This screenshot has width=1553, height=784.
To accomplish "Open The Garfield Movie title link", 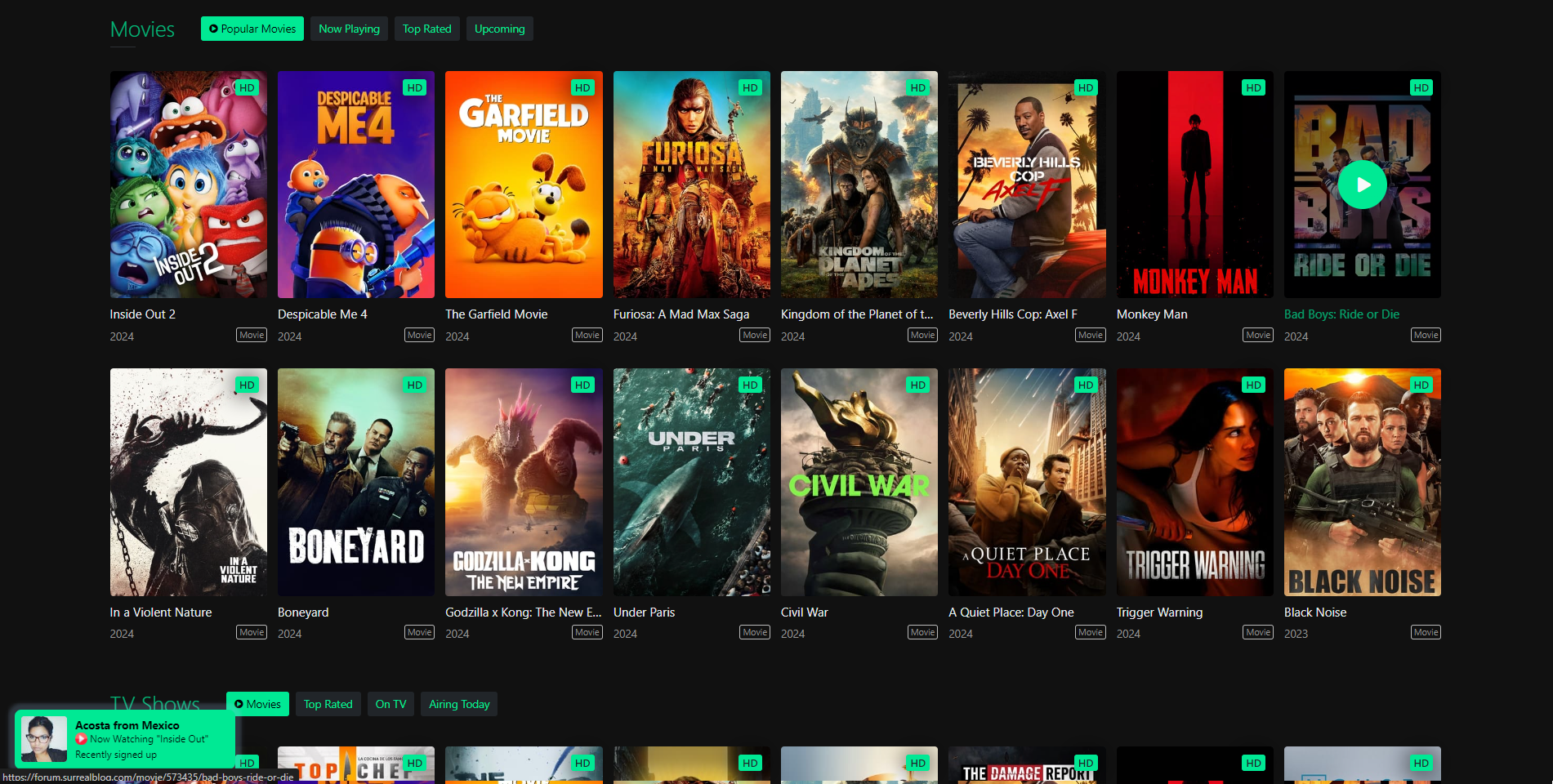I will pos(496,314).
